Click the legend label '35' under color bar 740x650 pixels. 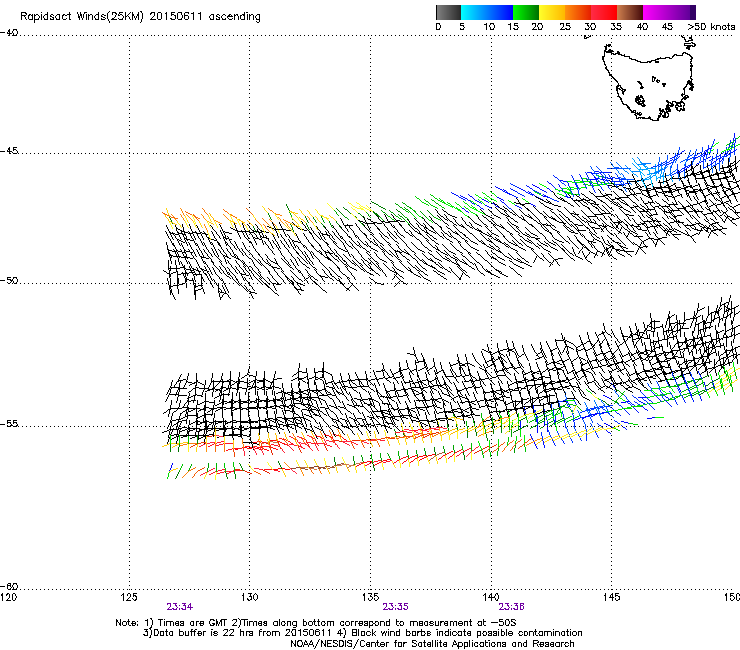click(616, 27)
